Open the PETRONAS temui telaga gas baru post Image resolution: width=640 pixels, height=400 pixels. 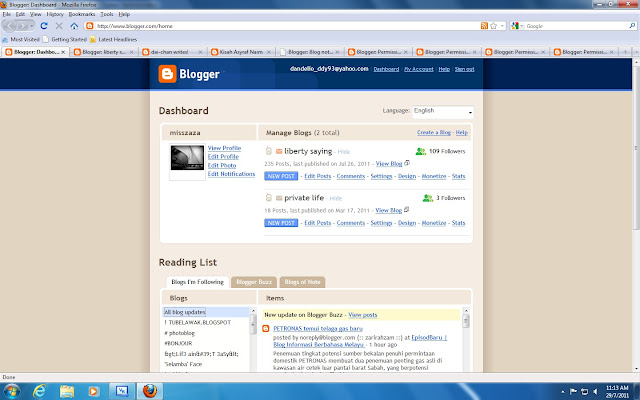318,328
